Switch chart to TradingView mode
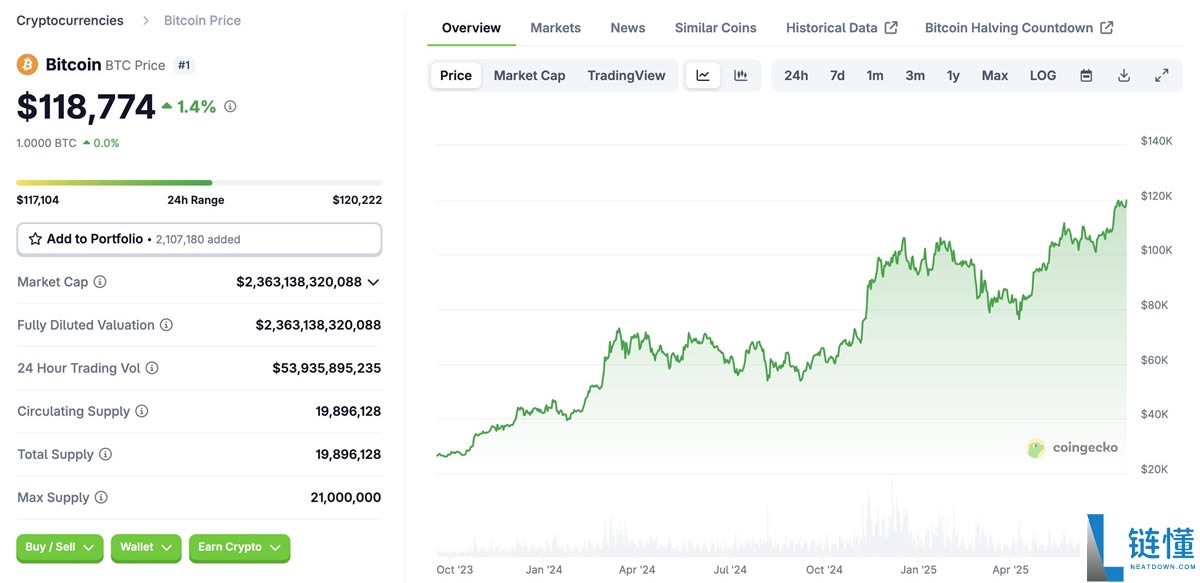 (626, 76)
